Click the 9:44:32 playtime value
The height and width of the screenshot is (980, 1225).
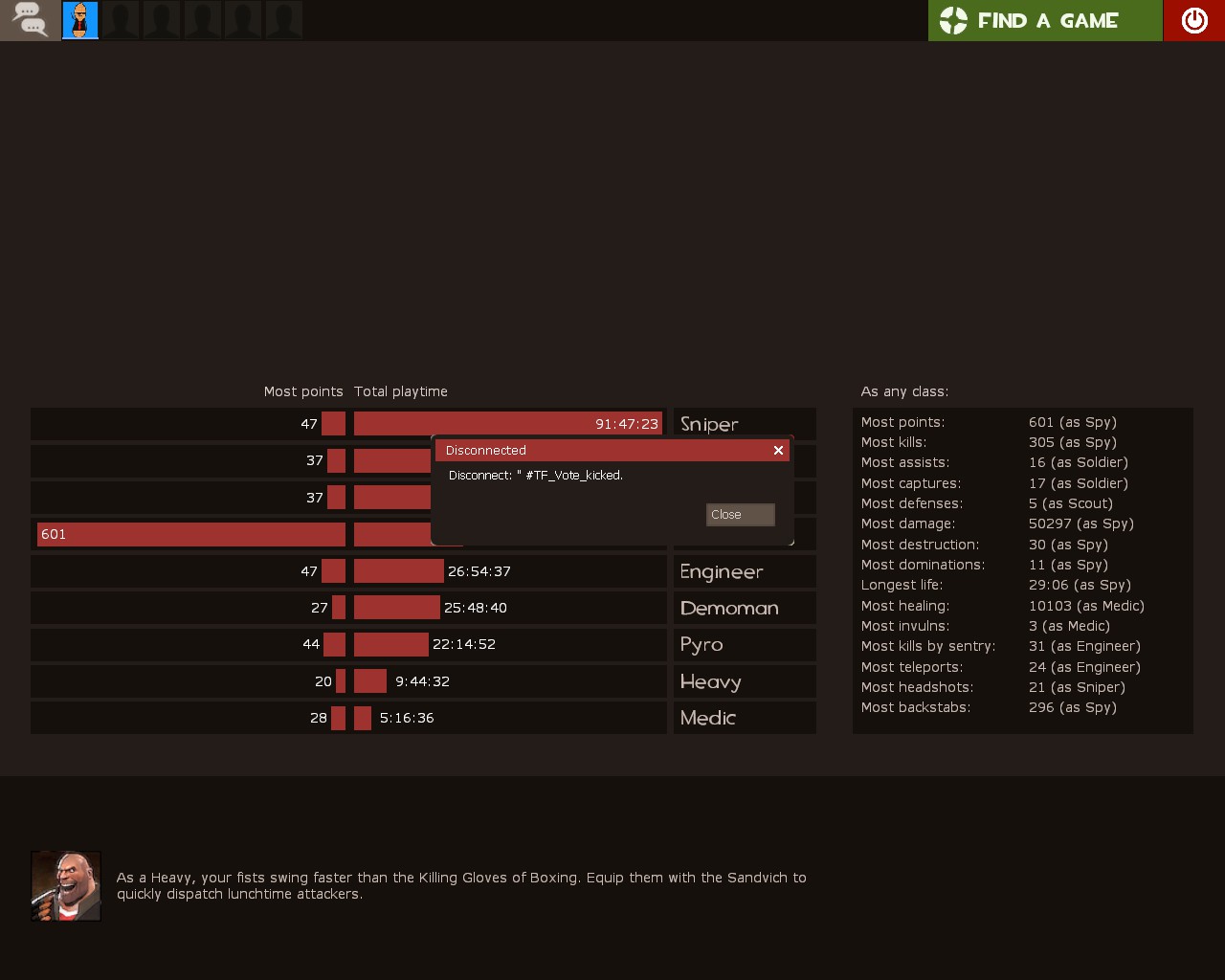point(422,681)
